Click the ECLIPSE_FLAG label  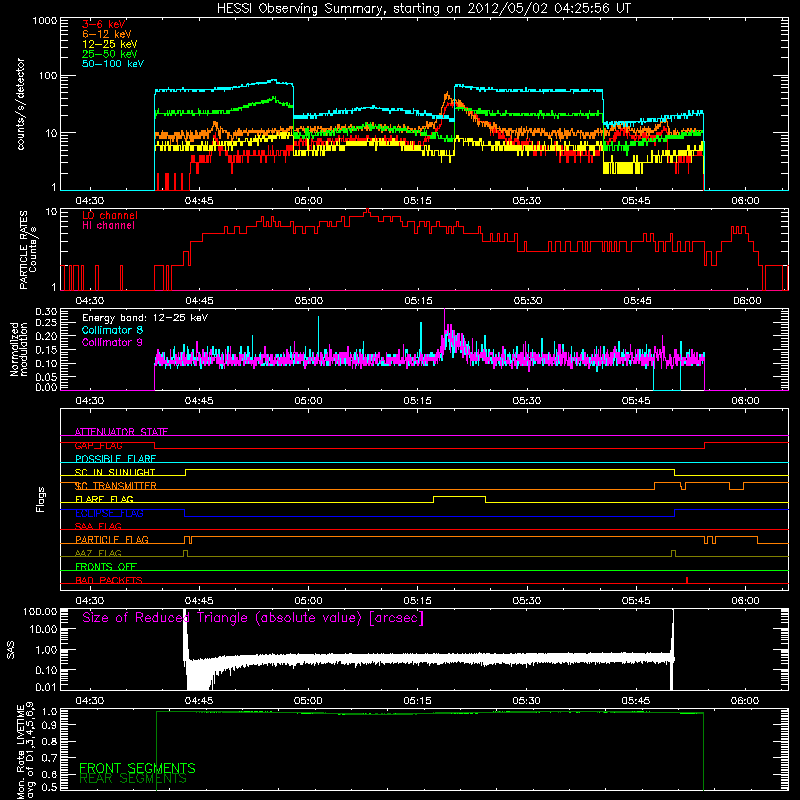point(109,513)
